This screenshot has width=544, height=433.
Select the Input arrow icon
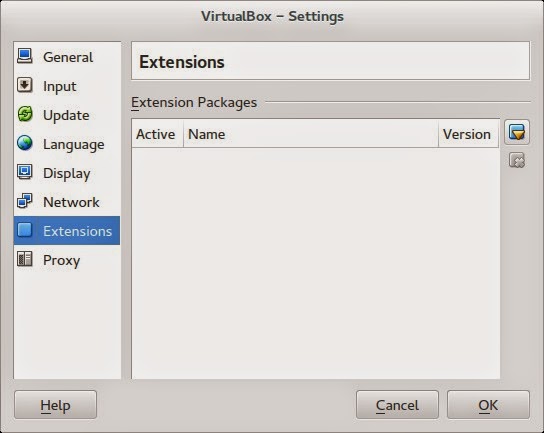(x=25, y=85)
